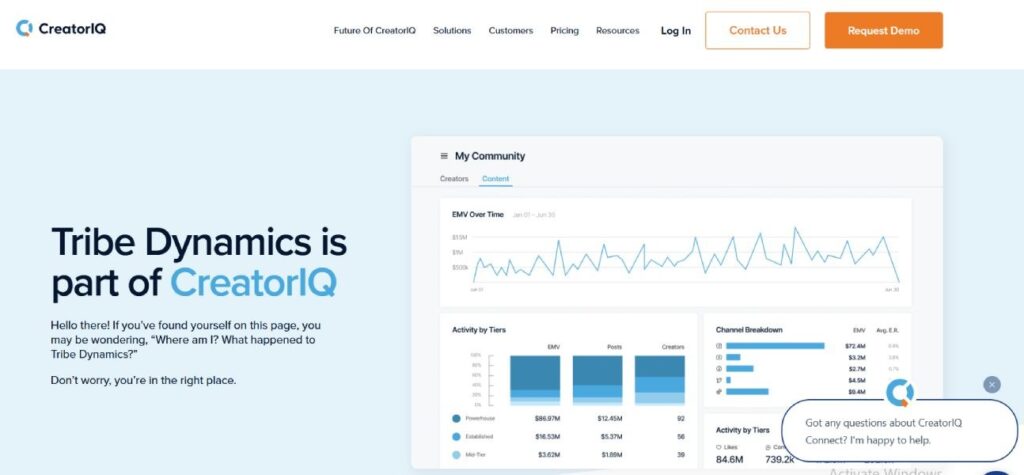This screenshot has height=475, width=1024.
Task: Open the Solutions menu
Action: 452,31
